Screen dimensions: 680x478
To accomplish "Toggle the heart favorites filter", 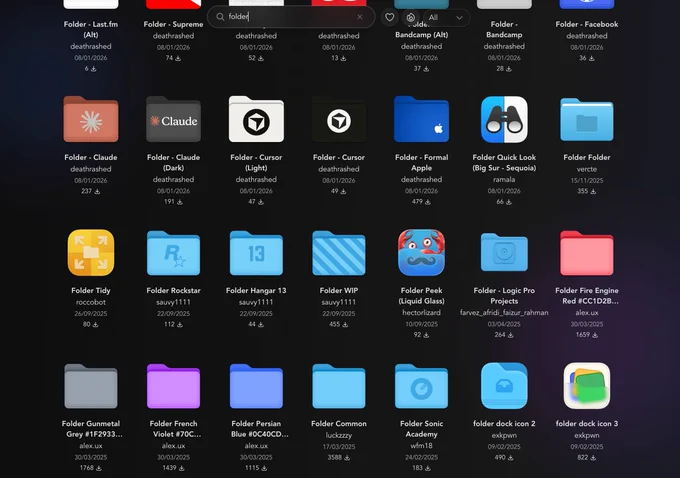I will [x=389, y=17].
